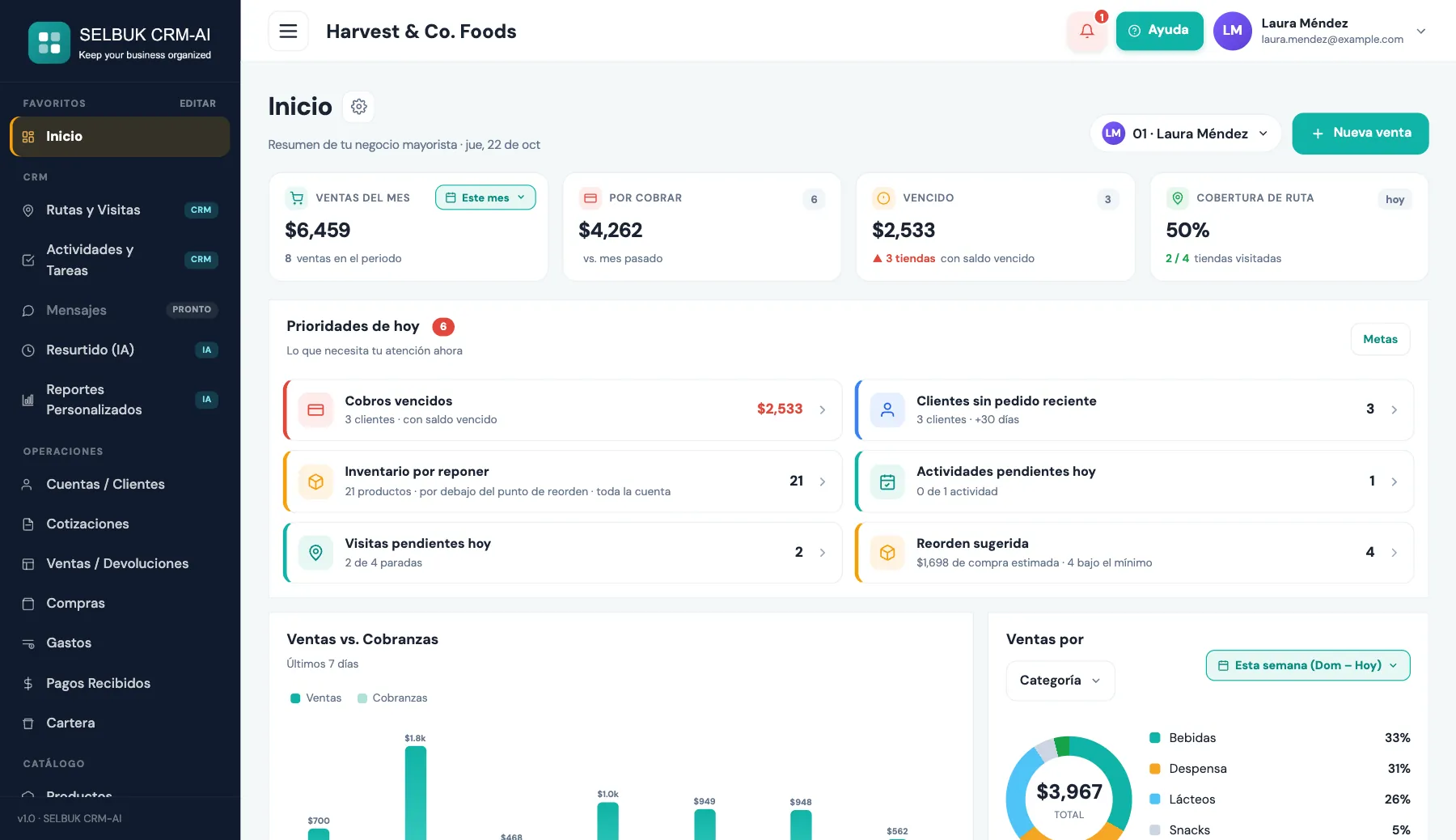Click the card icon on Por cobrar
Viewport: 1456px width, 840px height.
[590, 198]
